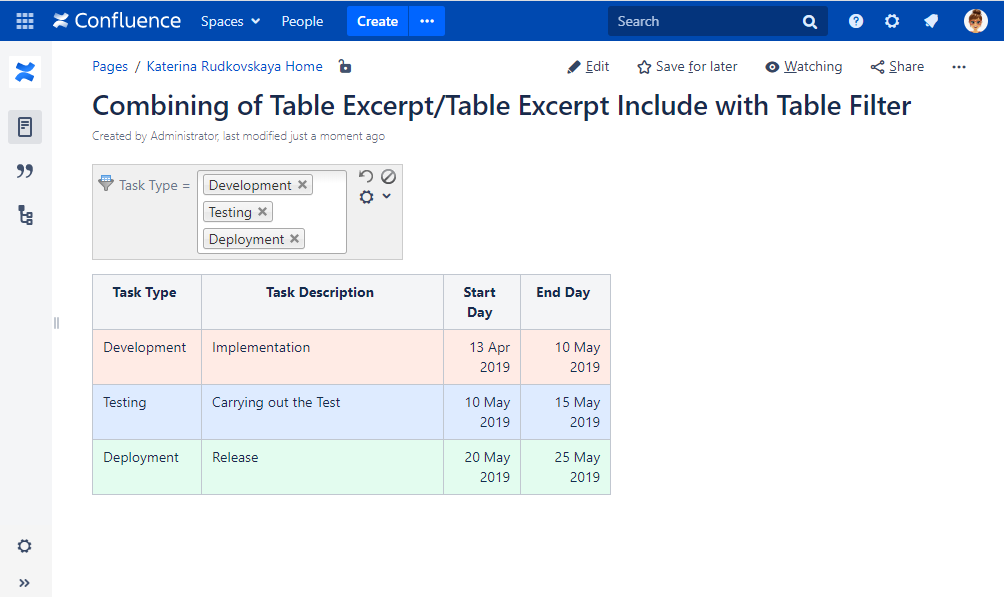The image size is (1004, 597).
Task: Open the Pages icon in sidebar
Action: tap(25, 127)
